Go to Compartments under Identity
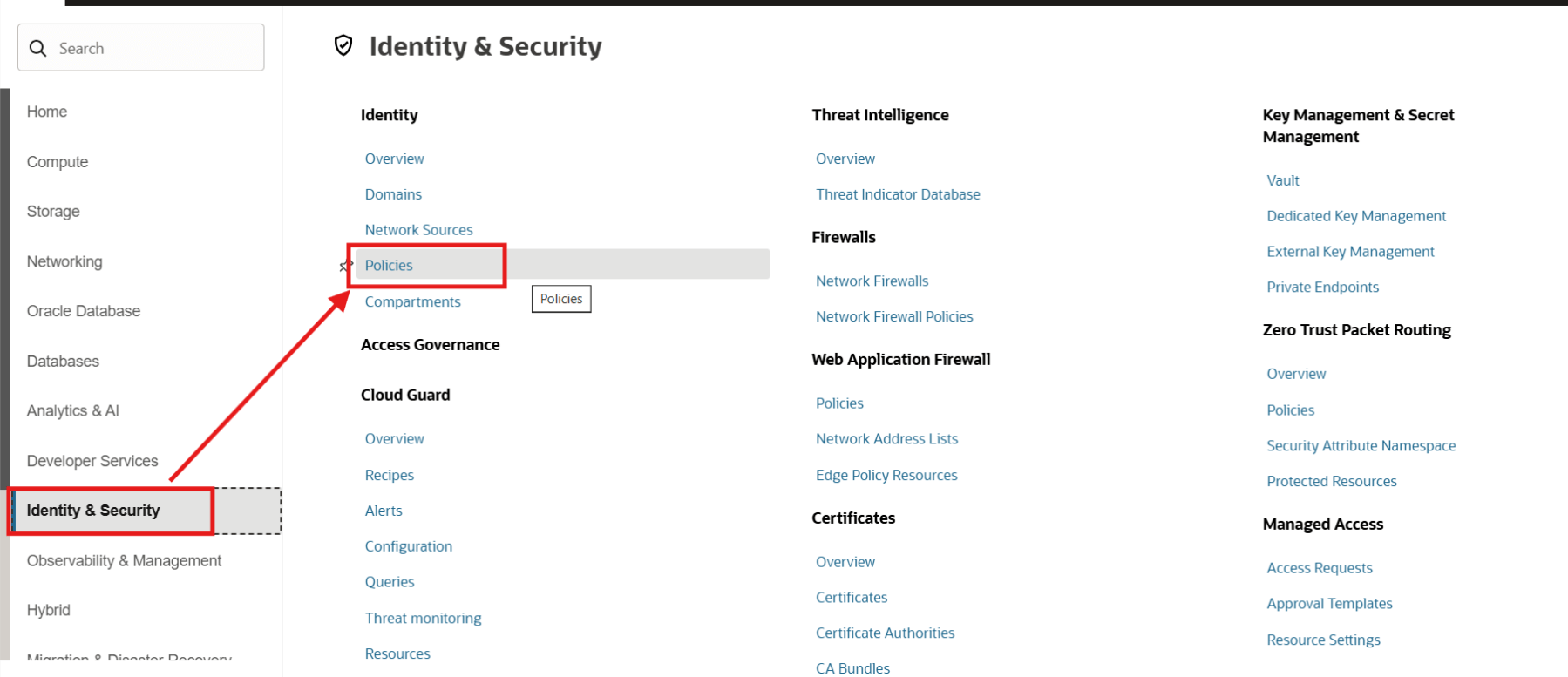Screen dimensions: 1568x677 point(412,301)
